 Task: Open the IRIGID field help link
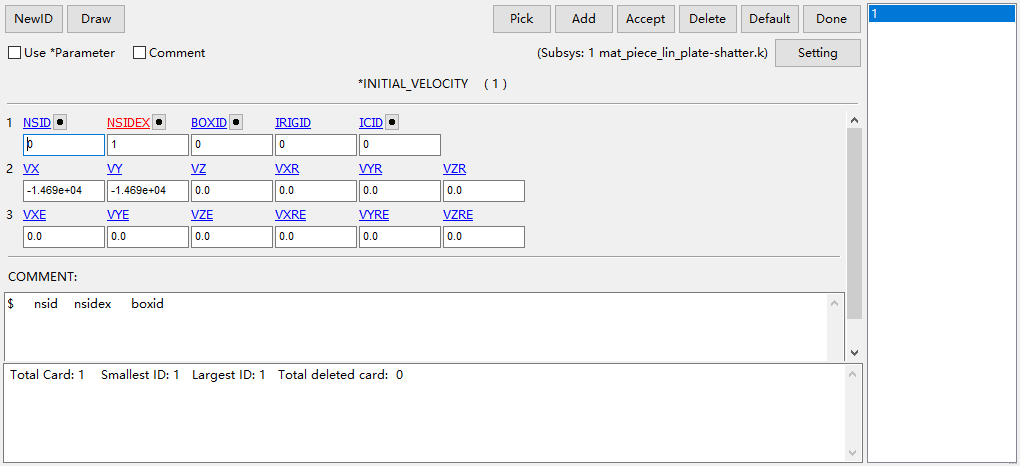tap(293, 122)
